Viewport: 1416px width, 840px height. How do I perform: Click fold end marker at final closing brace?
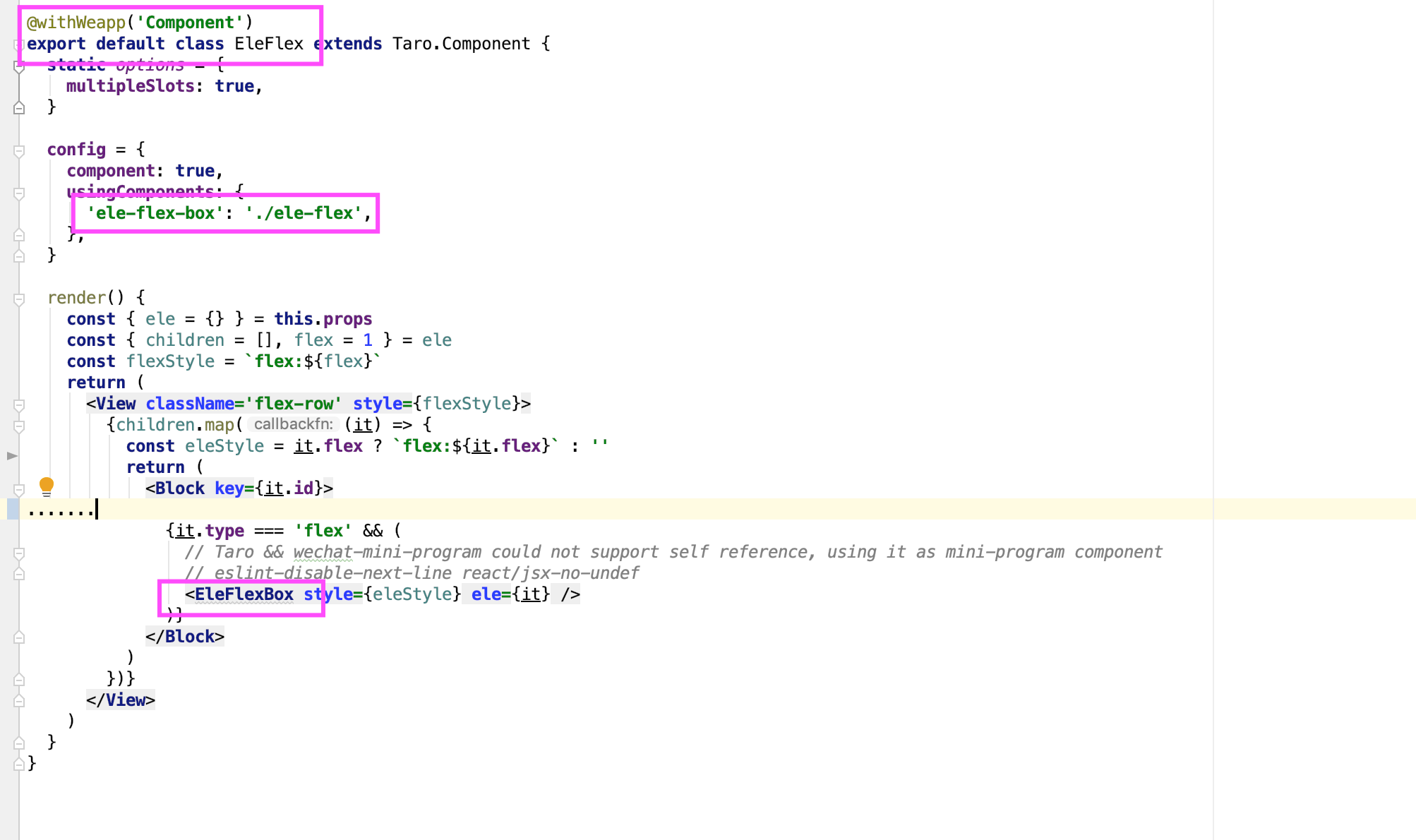pyautogui.click(x=19, y=764)
